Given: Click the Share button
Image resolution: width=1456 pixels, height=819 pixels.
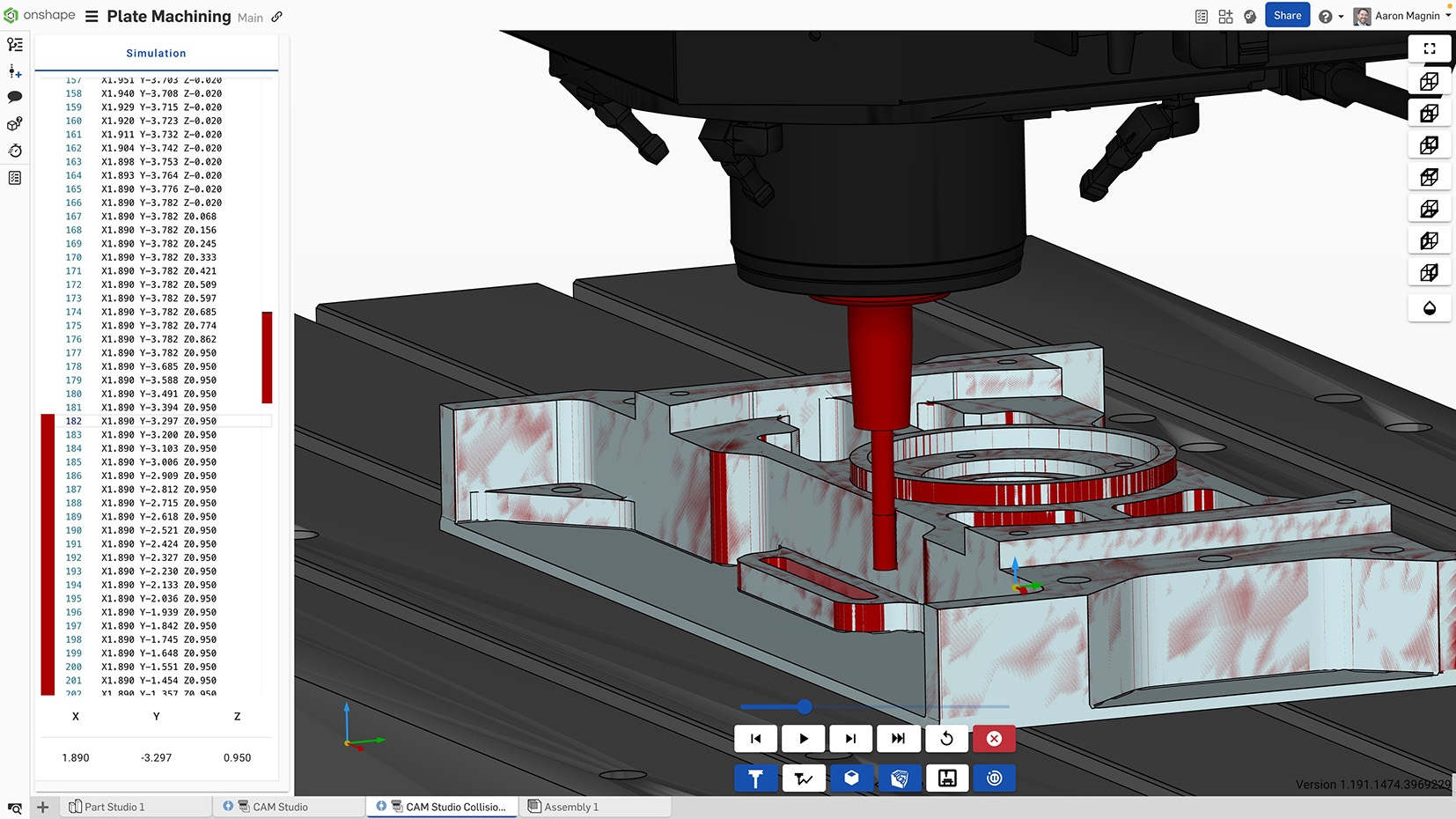Looking at the screenshot, I should click(x=1287, y=15).
